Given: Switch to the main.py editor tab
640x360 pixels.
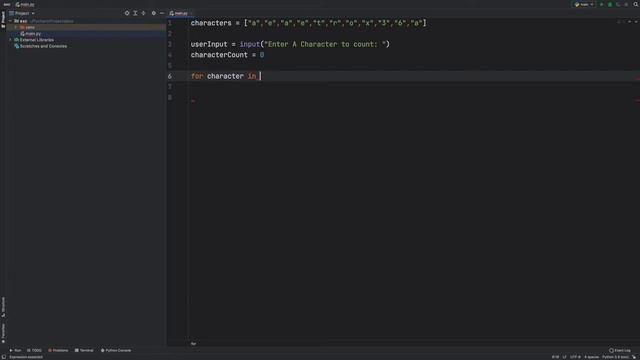Looking at the screenshot, I should 179,13.
